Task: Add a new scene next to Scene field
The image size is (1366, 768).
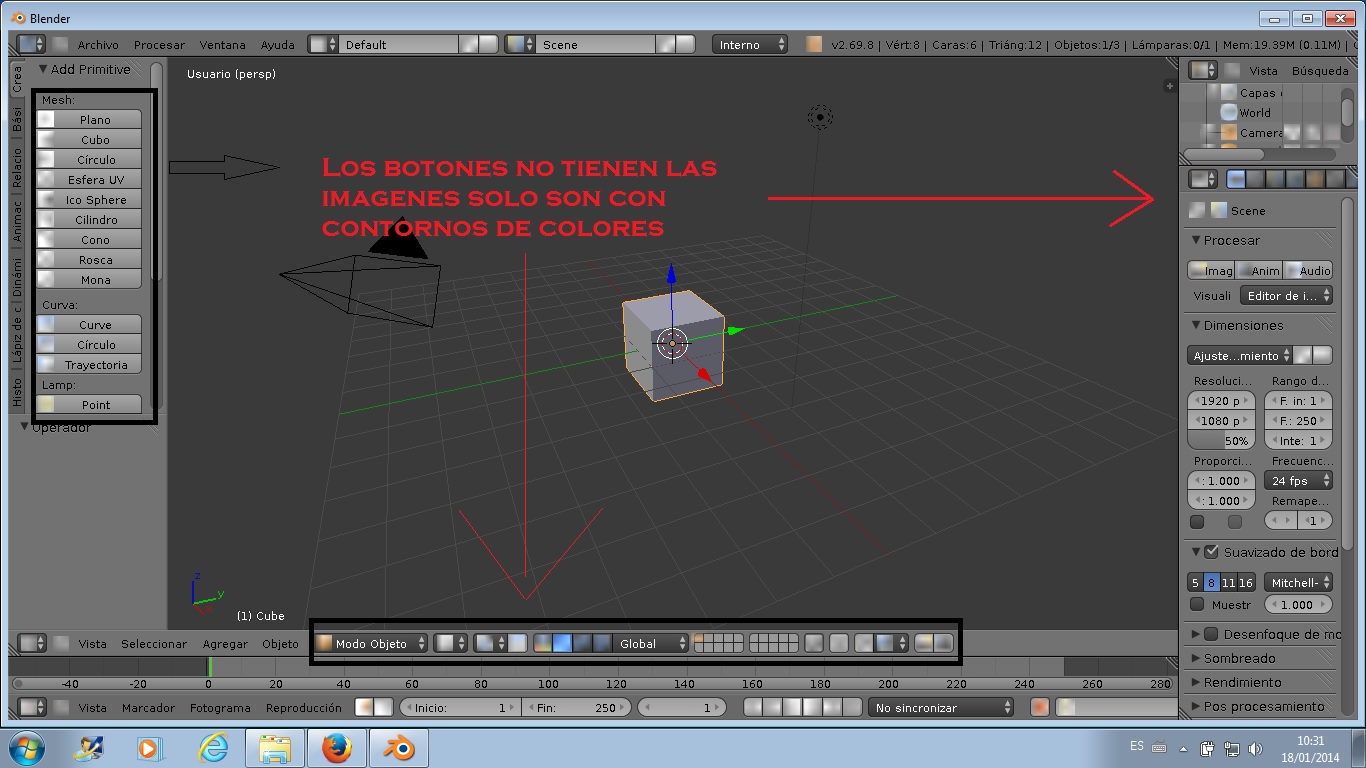Action: (665, 44)
